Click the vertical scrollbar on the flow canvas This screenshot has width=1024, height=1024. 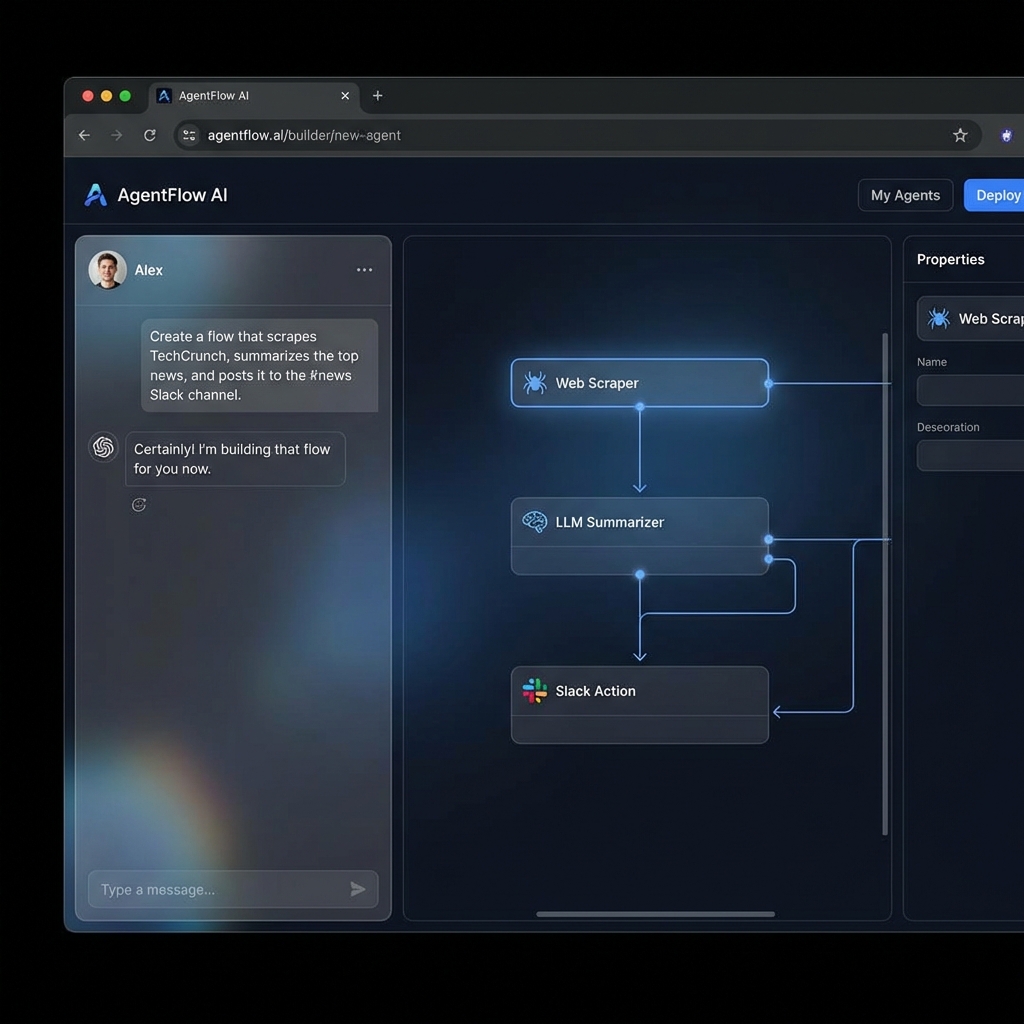pyautogui.click(x=884, y=585)
